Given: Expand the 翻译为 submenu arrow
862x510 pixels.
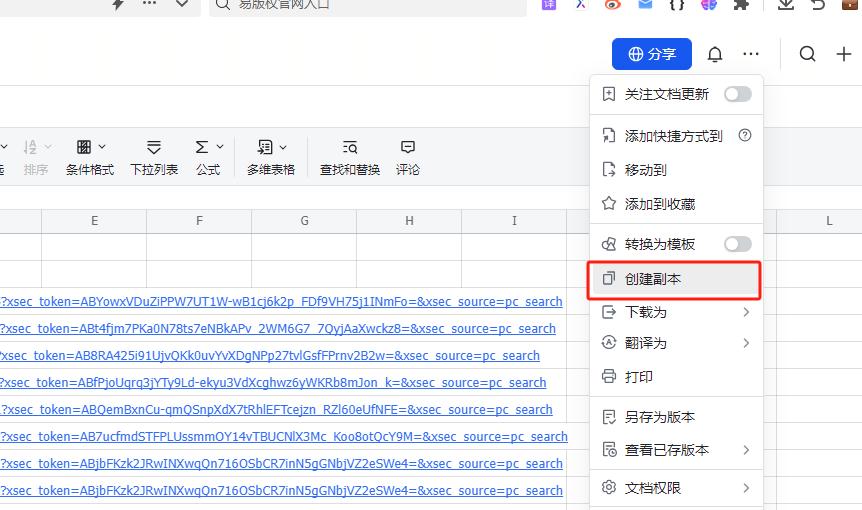Looking at the screenshot, I should pyautogui.click(x=746, y=343).
